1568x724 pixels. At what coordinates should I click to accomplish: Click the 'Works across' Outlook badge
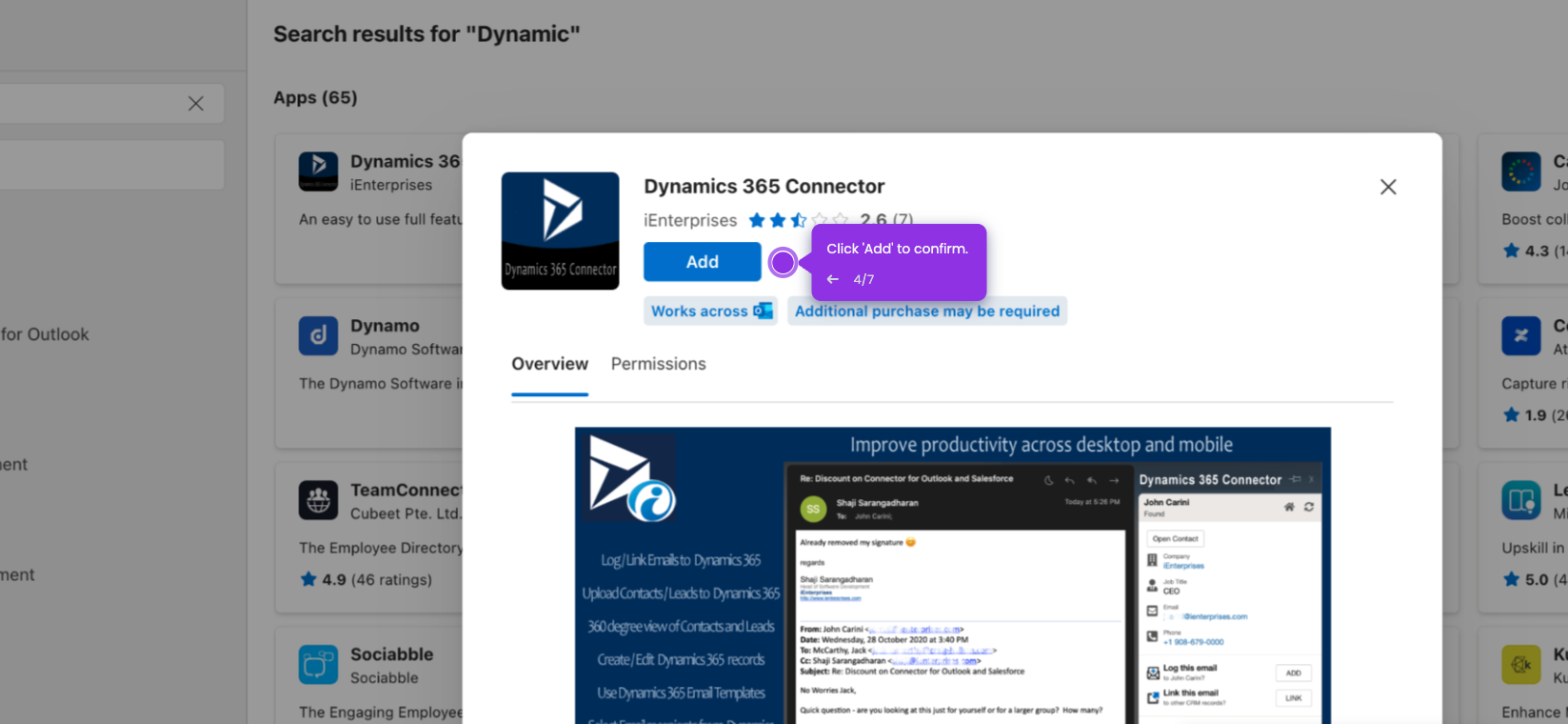click(x=710, y=312)
